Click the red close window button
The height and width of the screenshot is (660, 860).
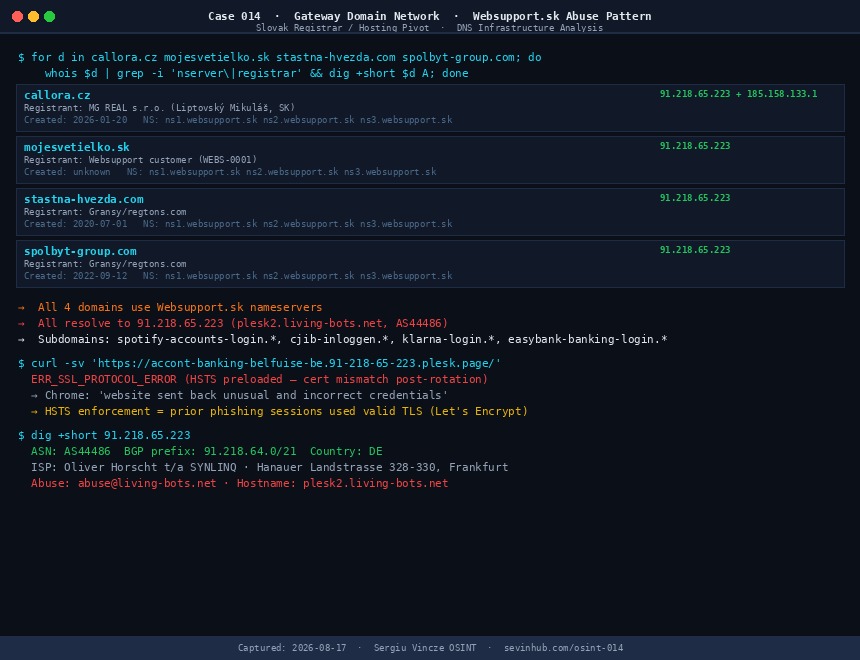click(18, 16)
